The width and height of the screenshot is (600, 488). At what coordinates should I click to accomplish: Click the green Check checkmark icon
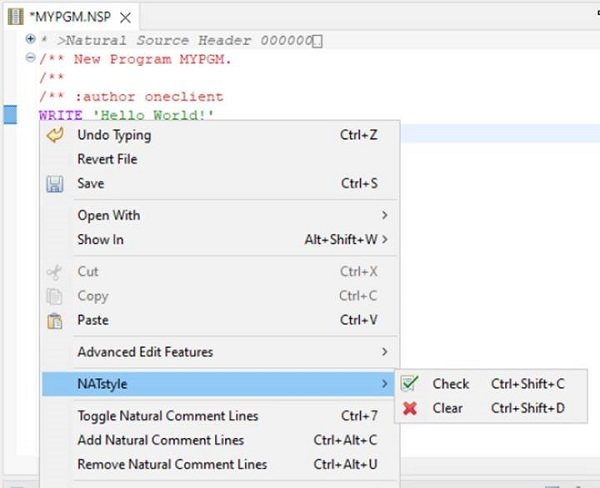(409, 383)
